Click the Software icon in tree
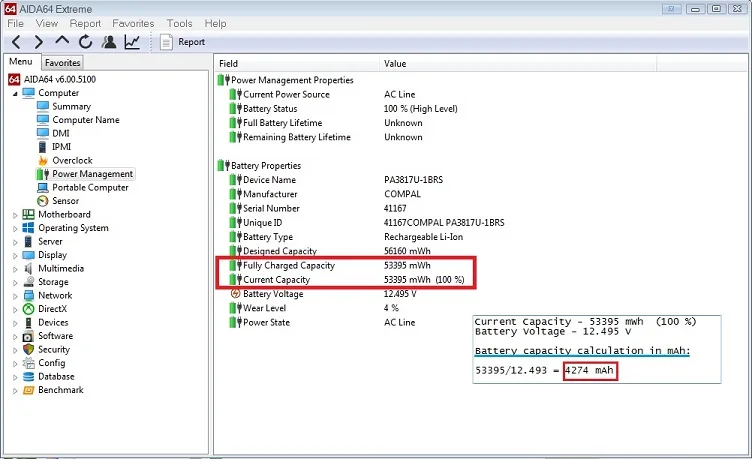752x459 pixels. pyautogui.click(x=28, y=336)
